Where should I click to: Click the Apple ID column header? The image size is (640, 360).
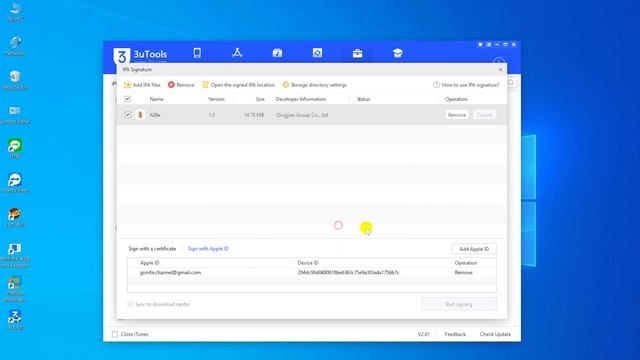point(150,263)
